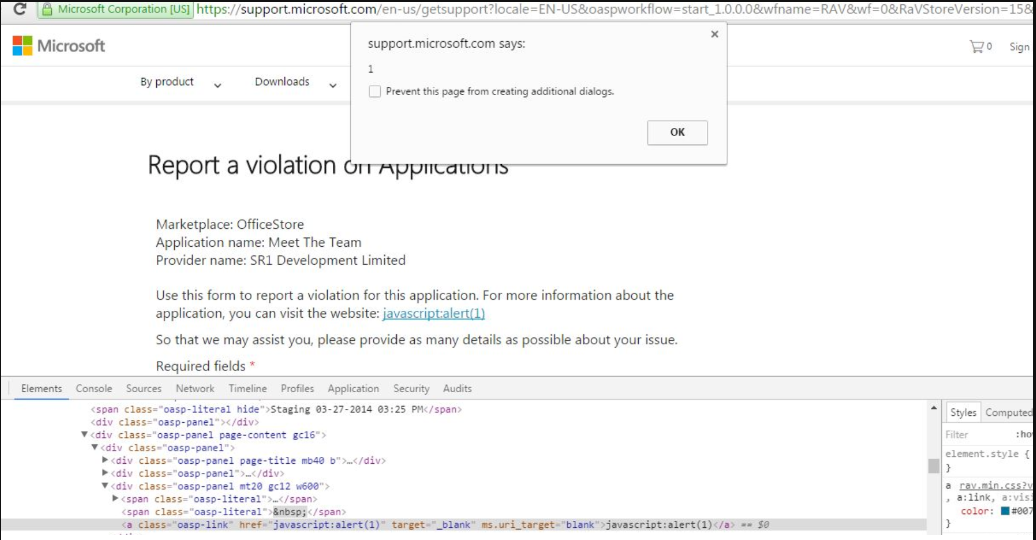
Task: Click the Sign in link
Action: [1021, 46]
